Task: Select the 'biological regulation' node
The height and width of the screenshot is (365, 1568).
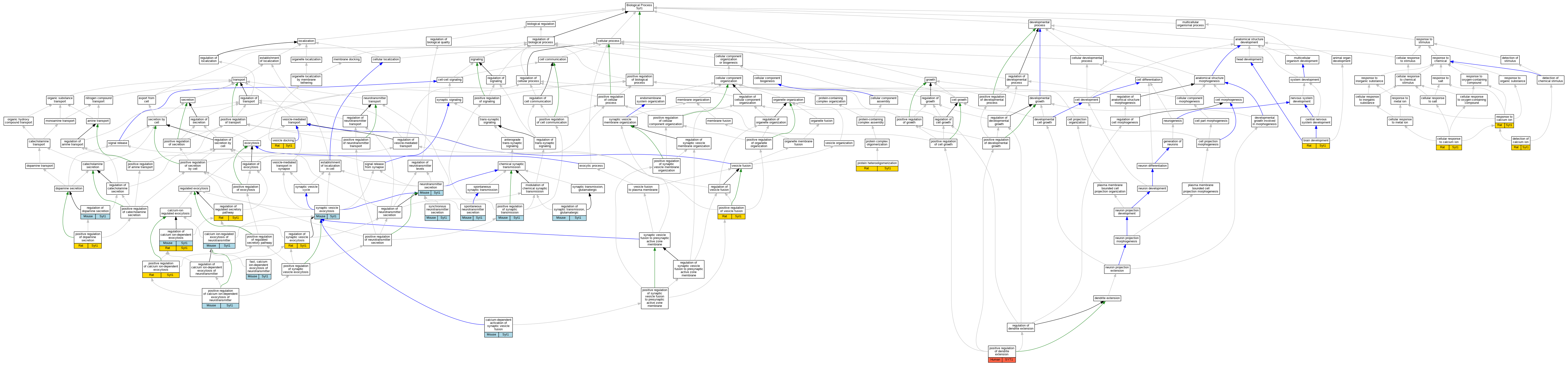Action: click(540, 24)
